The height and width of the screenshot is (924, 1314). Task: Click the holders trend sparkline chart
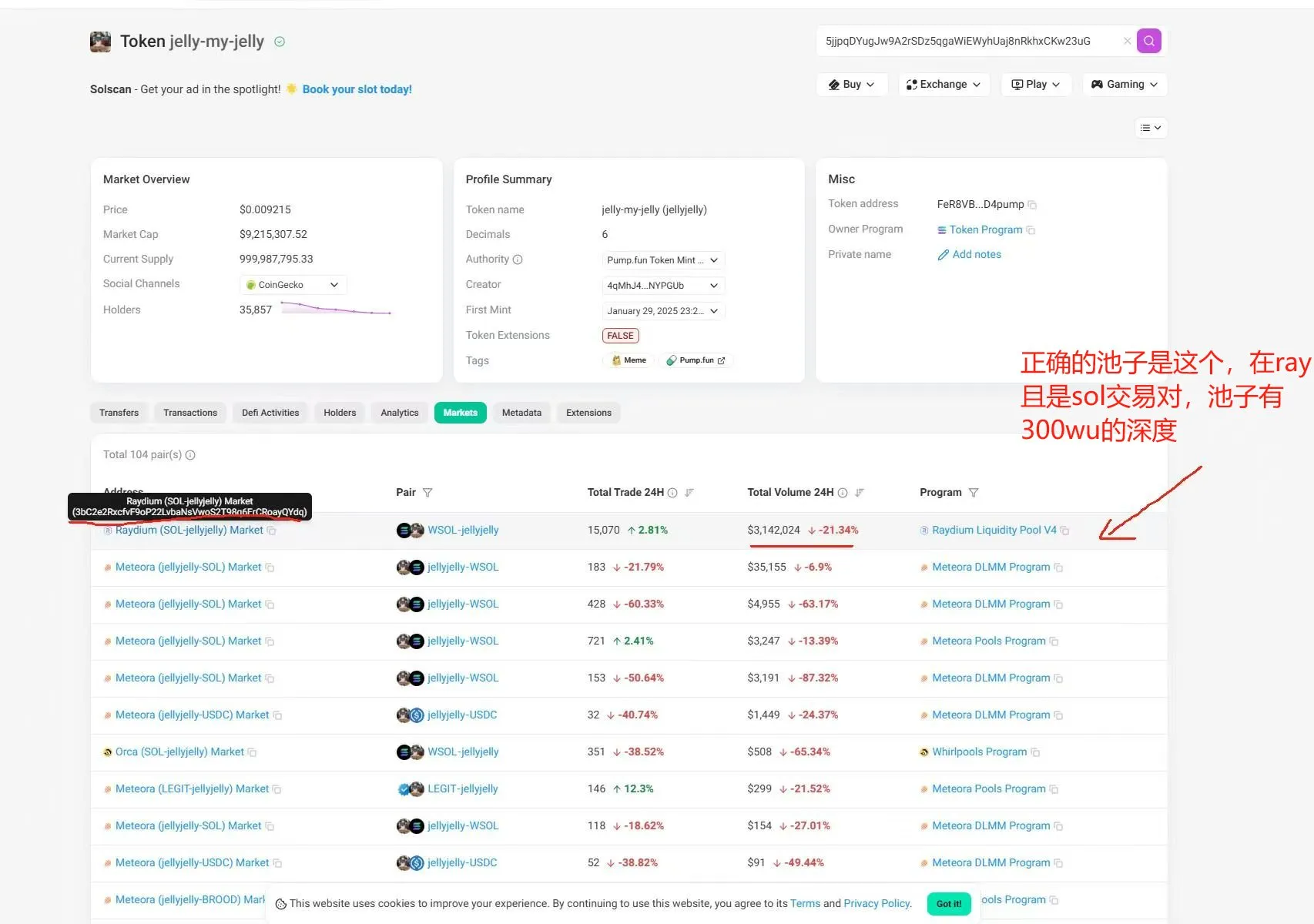(x=336, y=309)
